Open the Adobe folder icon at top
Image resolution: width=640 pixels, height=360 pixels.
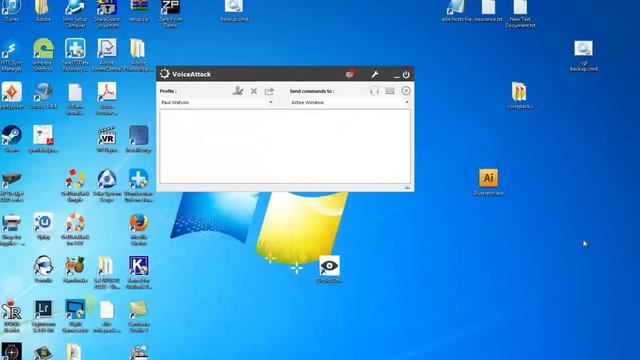pos(42,11)
